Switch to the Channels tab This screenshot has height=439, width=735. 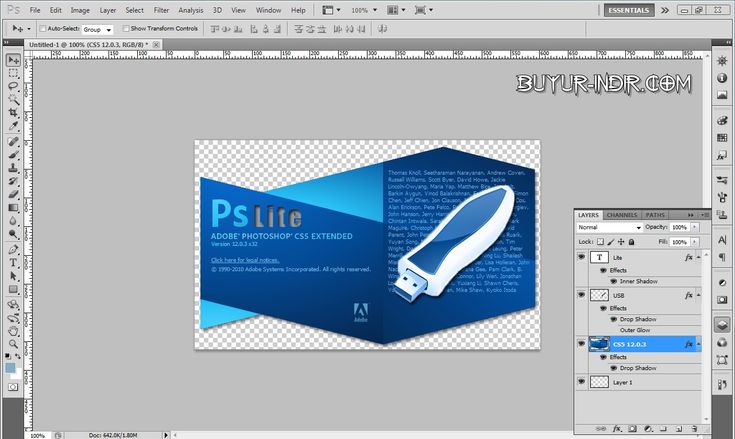tap(622, 215)
